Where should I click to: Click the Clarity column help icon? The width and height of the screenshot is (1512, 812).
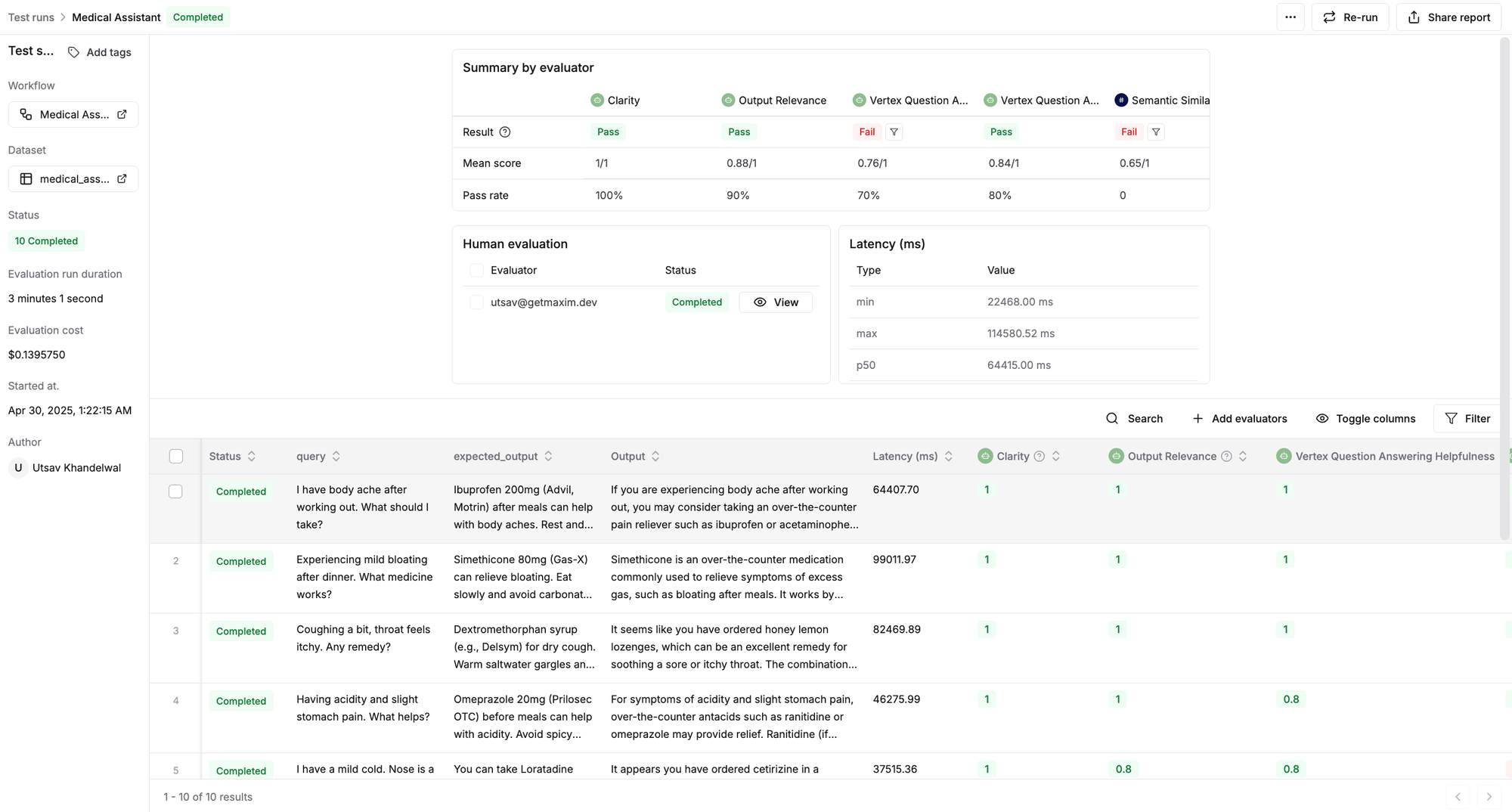pos(1039,457)
